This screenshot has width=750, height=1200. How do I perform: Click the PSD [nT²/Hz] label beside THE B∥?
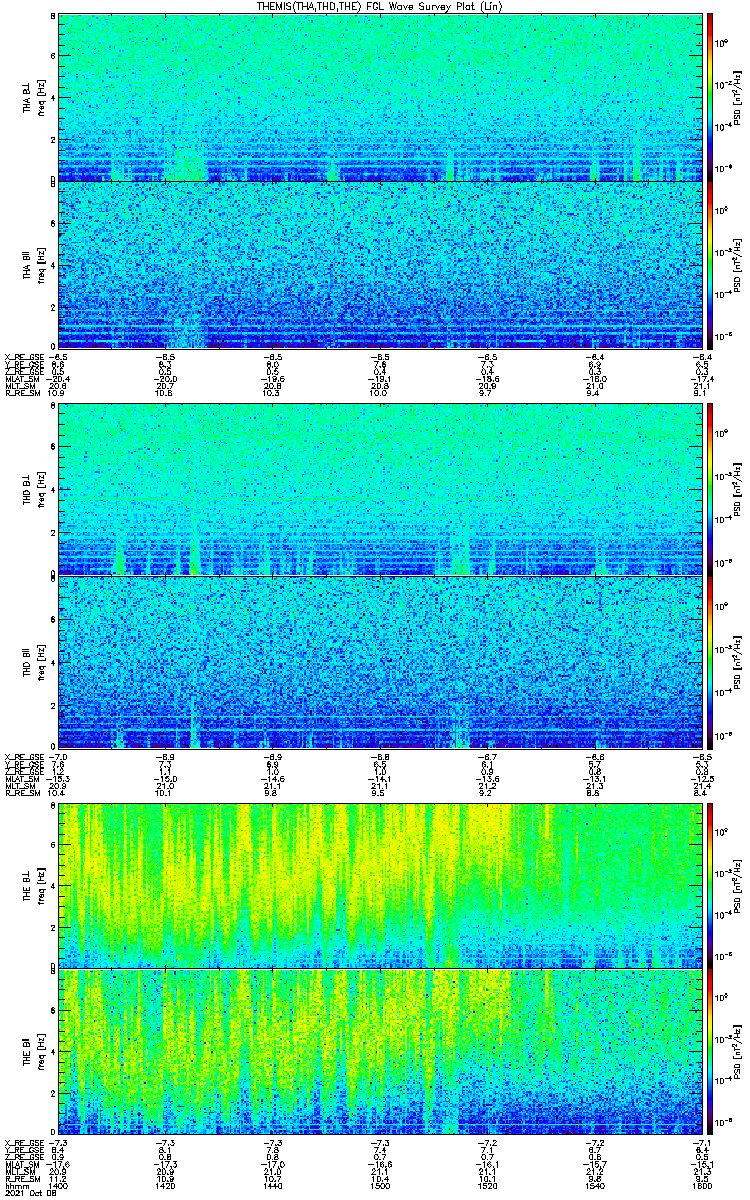point(738,1053)
